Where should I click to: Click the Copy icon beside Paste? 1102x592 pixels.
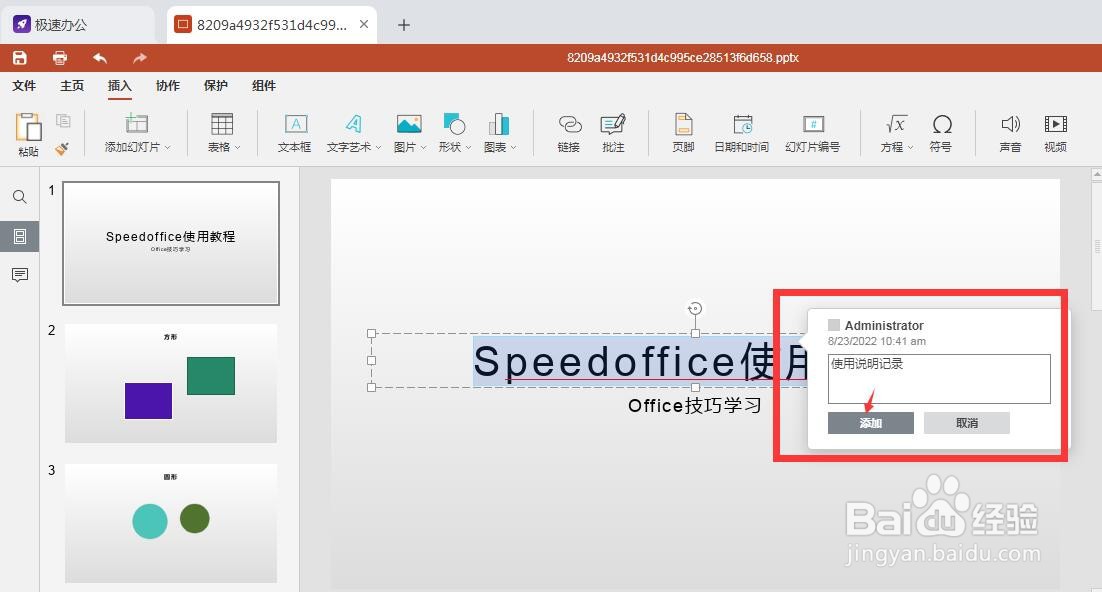click(63, 121)
